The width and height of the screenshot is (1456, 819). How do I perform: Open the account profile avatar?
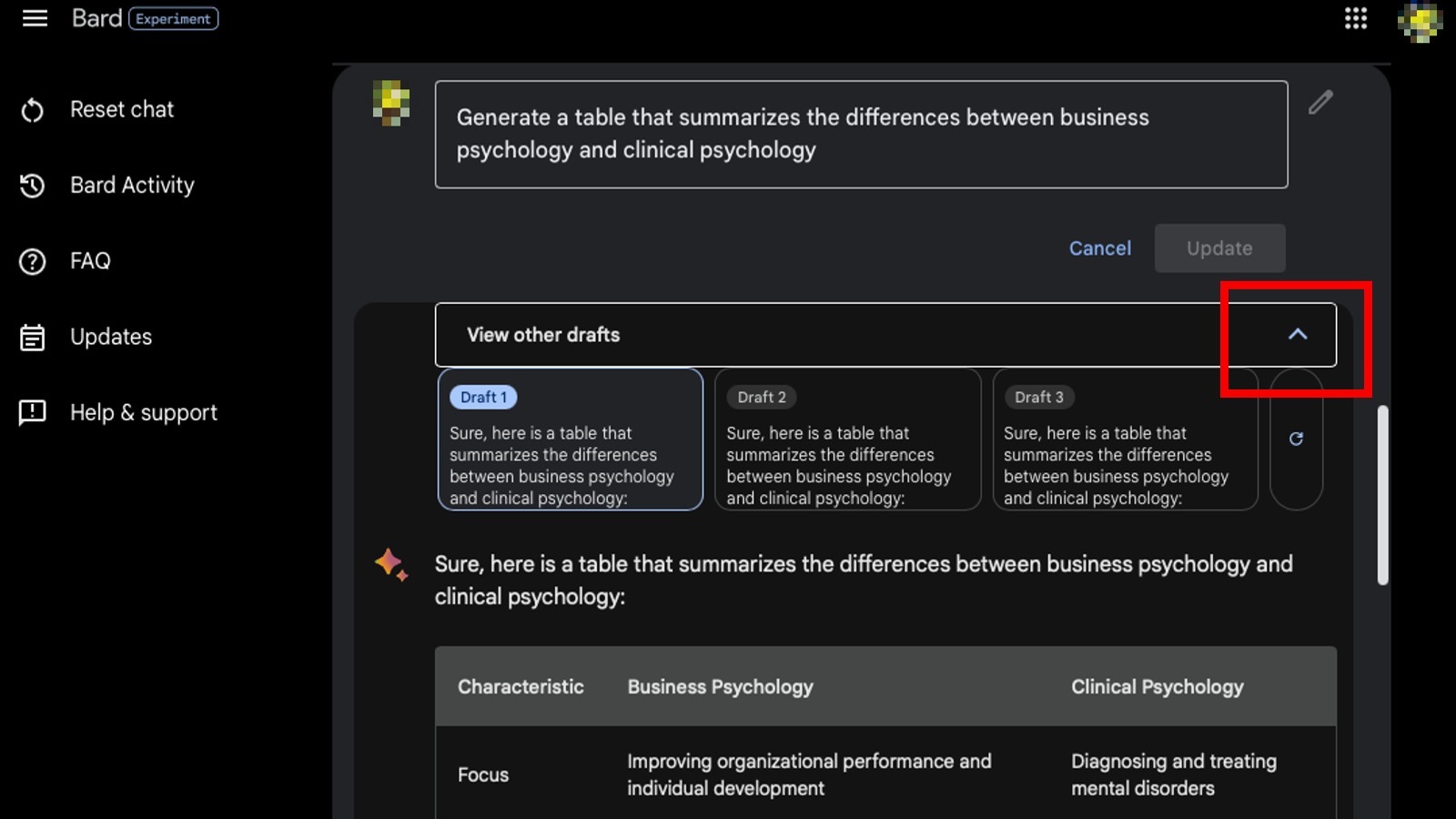coord(1420,22)
